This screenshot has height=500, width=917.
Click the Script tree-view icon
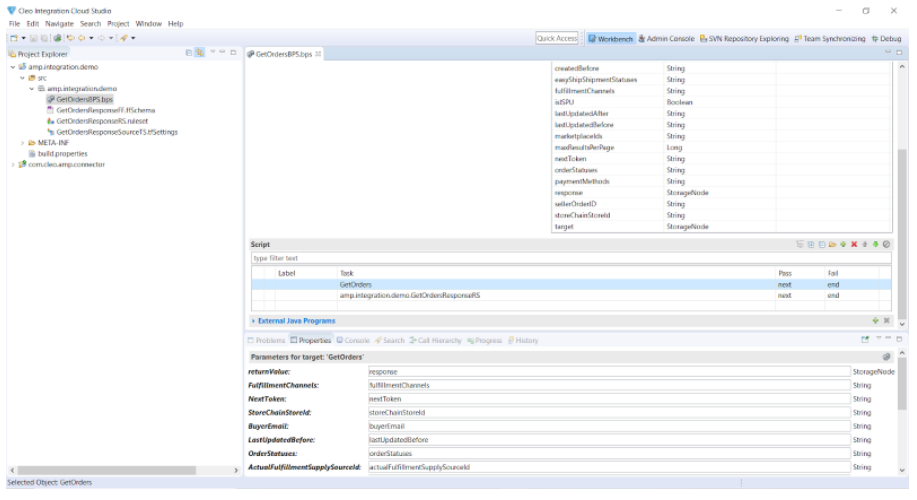799,244
